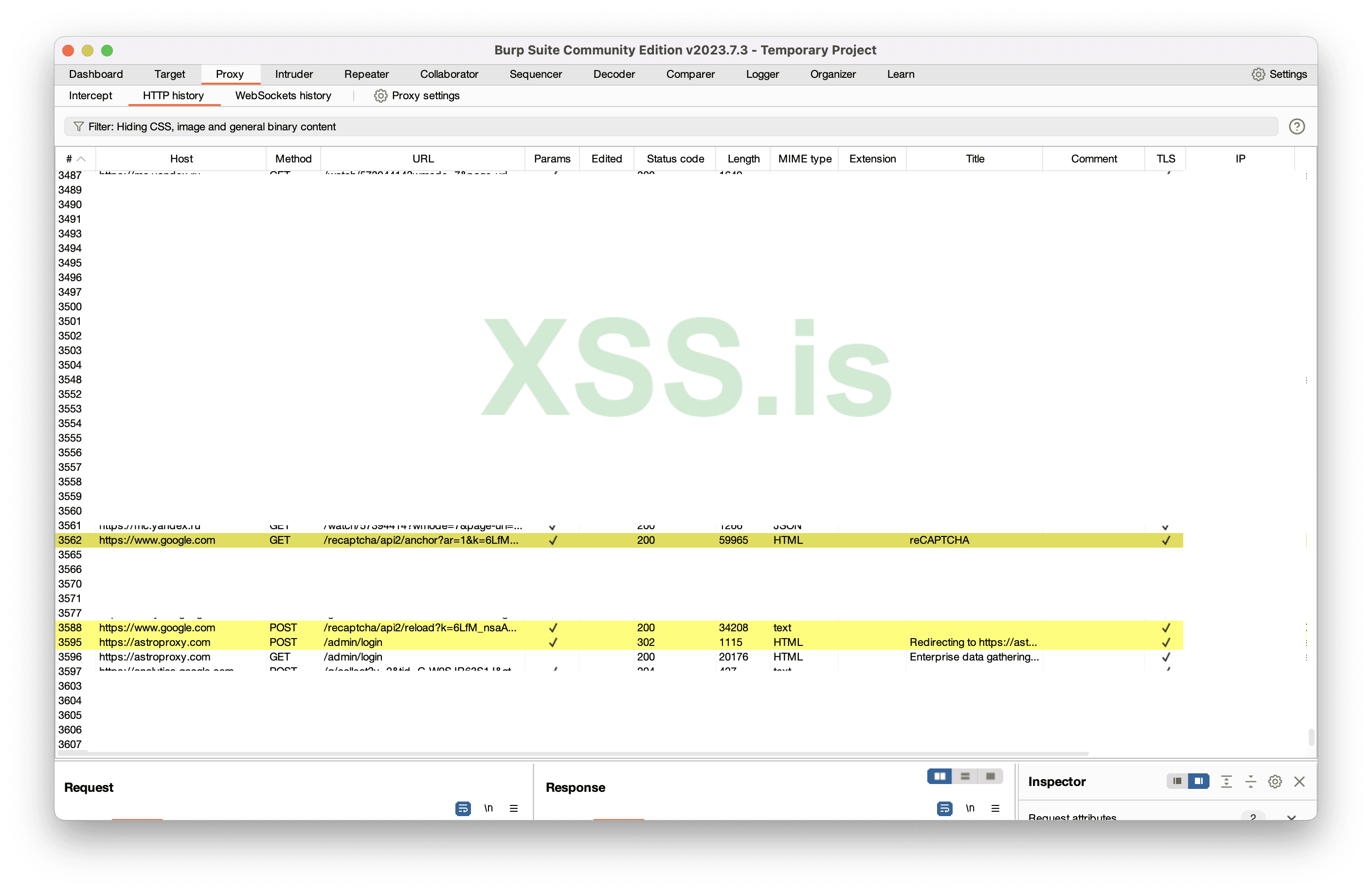Sort by the # column header arrow
The image size is (1372, 892).
click(81, 159)
